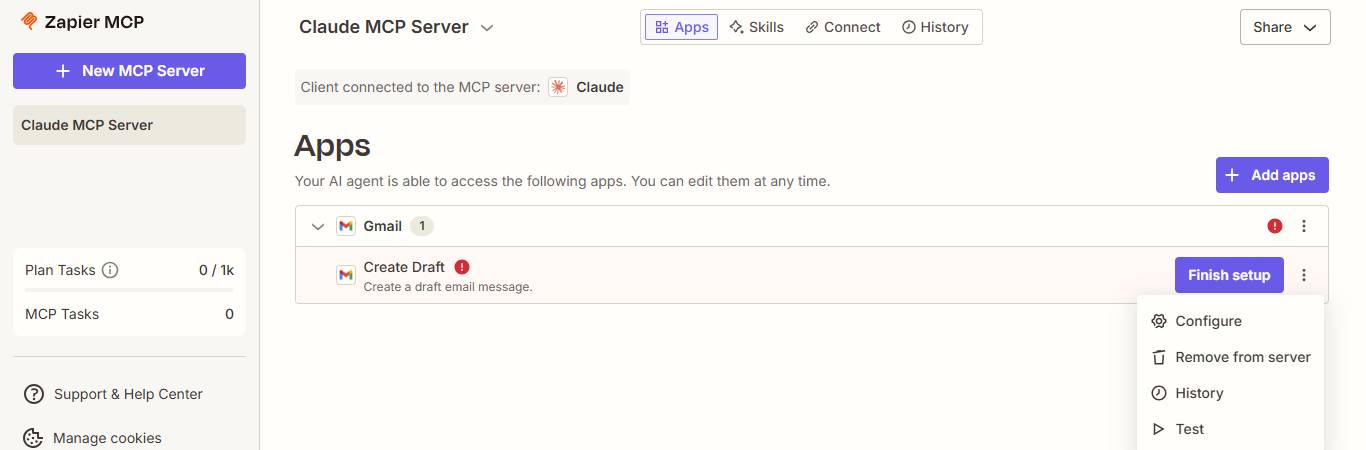Viewport: 1366px width, 450px height.
Task: Switch to the History tab
Action: click(x=935, y=27)
